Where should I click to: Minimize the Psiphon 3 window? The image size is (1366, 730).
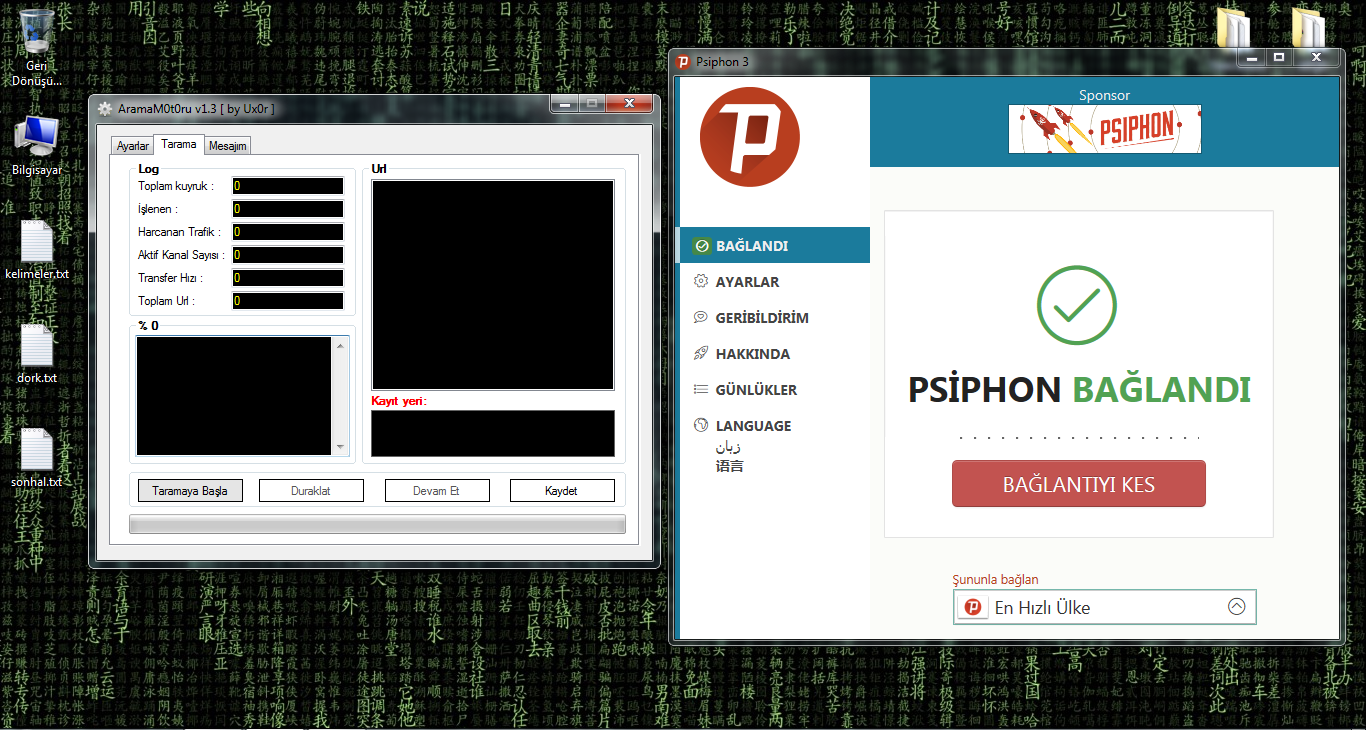click(x=1253, y=58)
